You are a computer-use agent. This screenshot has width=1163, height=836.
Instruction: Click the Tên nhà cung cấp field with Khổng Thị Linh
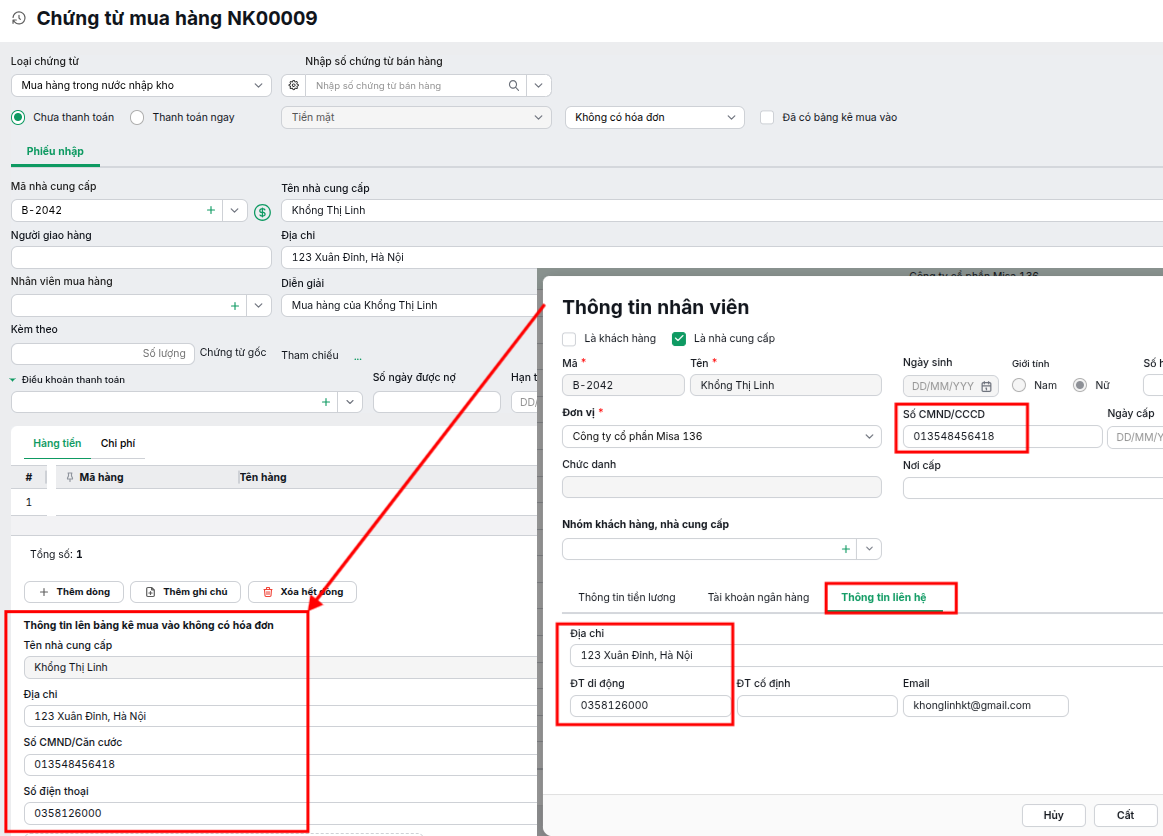coord(722,210)
